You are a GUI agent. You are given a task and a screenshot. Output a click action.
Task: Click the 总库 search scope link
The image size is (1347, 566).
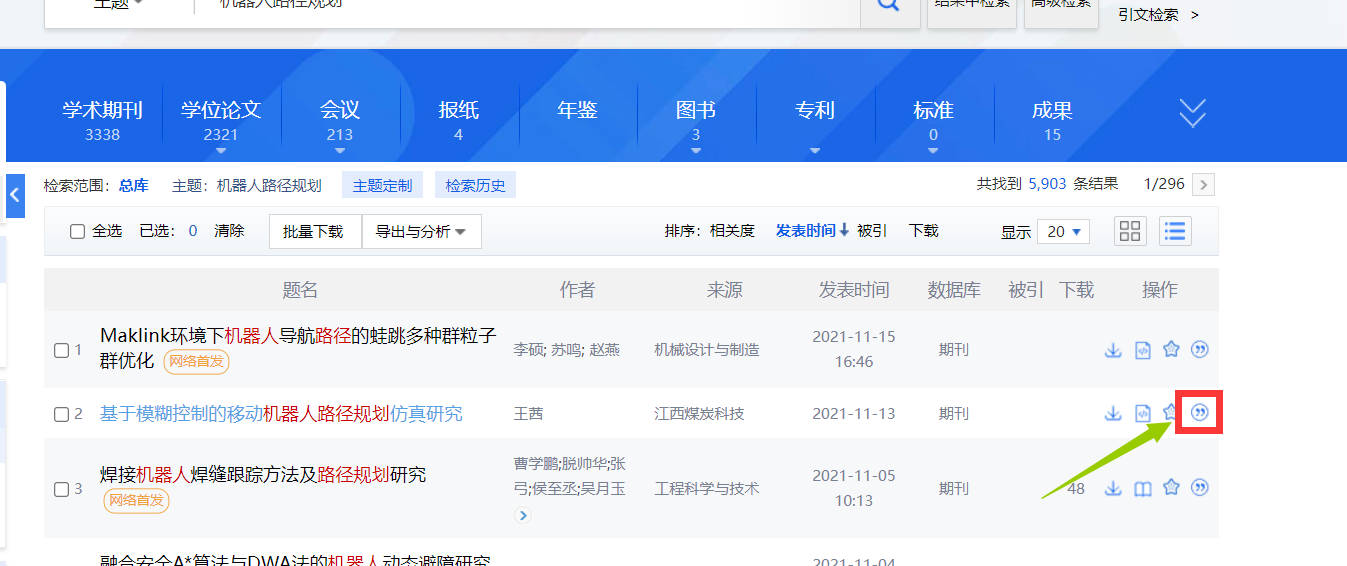(133, 185)
